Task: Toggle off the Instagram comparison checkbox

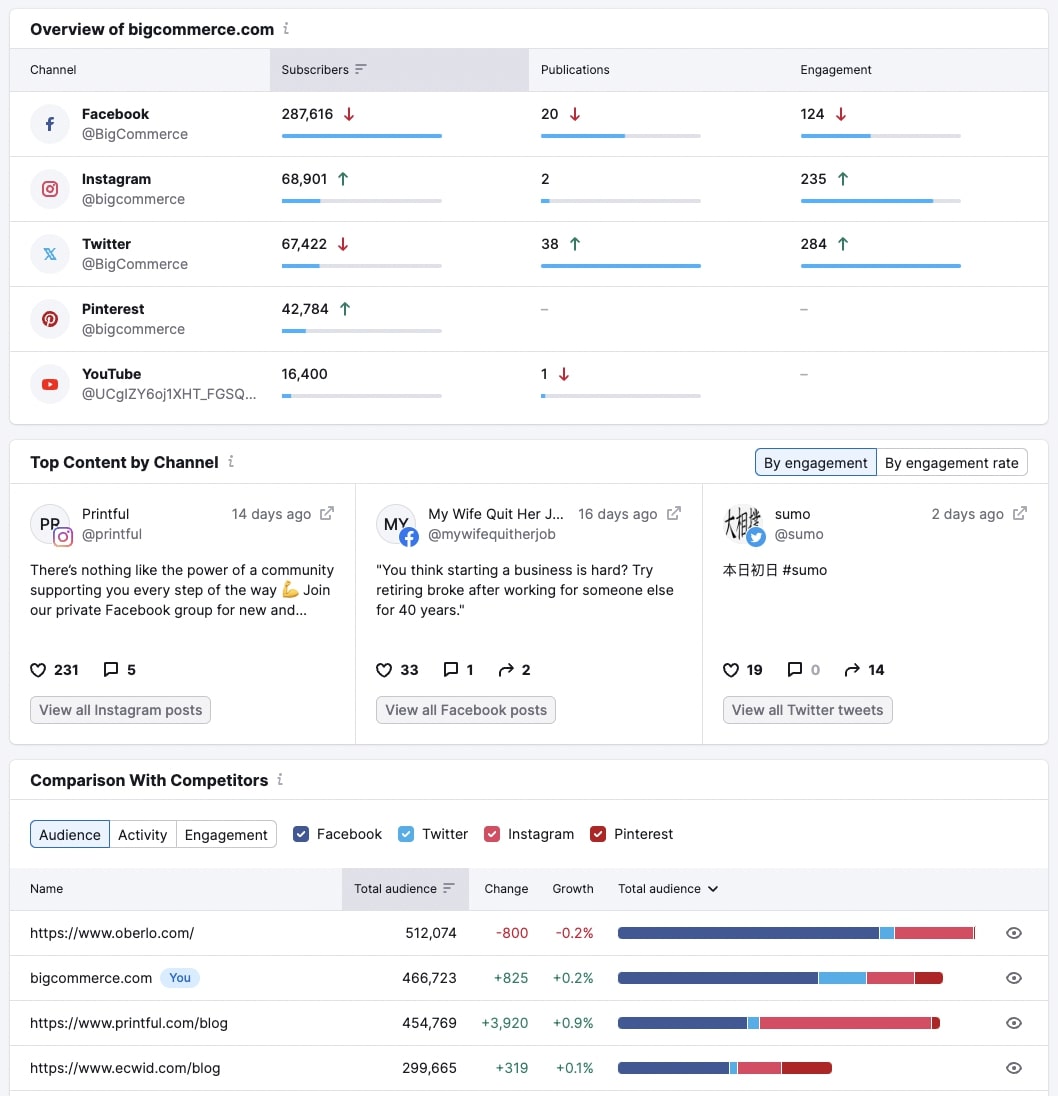Action: coord(491,833)
